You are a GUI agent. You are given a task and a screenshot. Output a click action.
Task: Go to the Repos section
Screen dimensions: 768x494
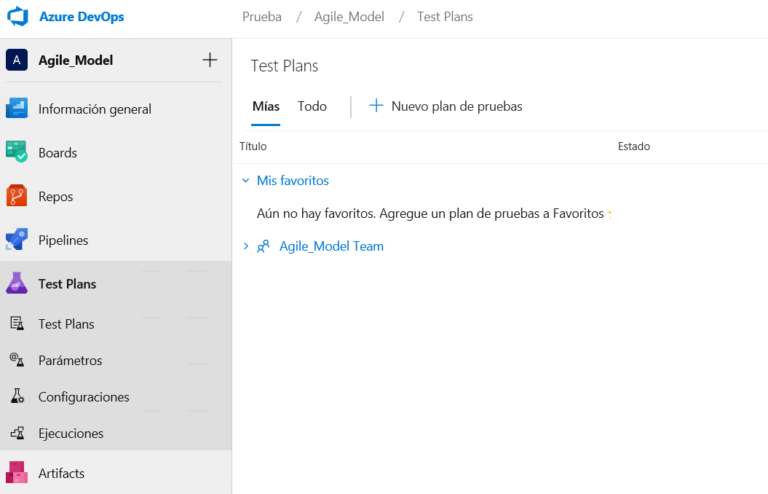point(56,197)
